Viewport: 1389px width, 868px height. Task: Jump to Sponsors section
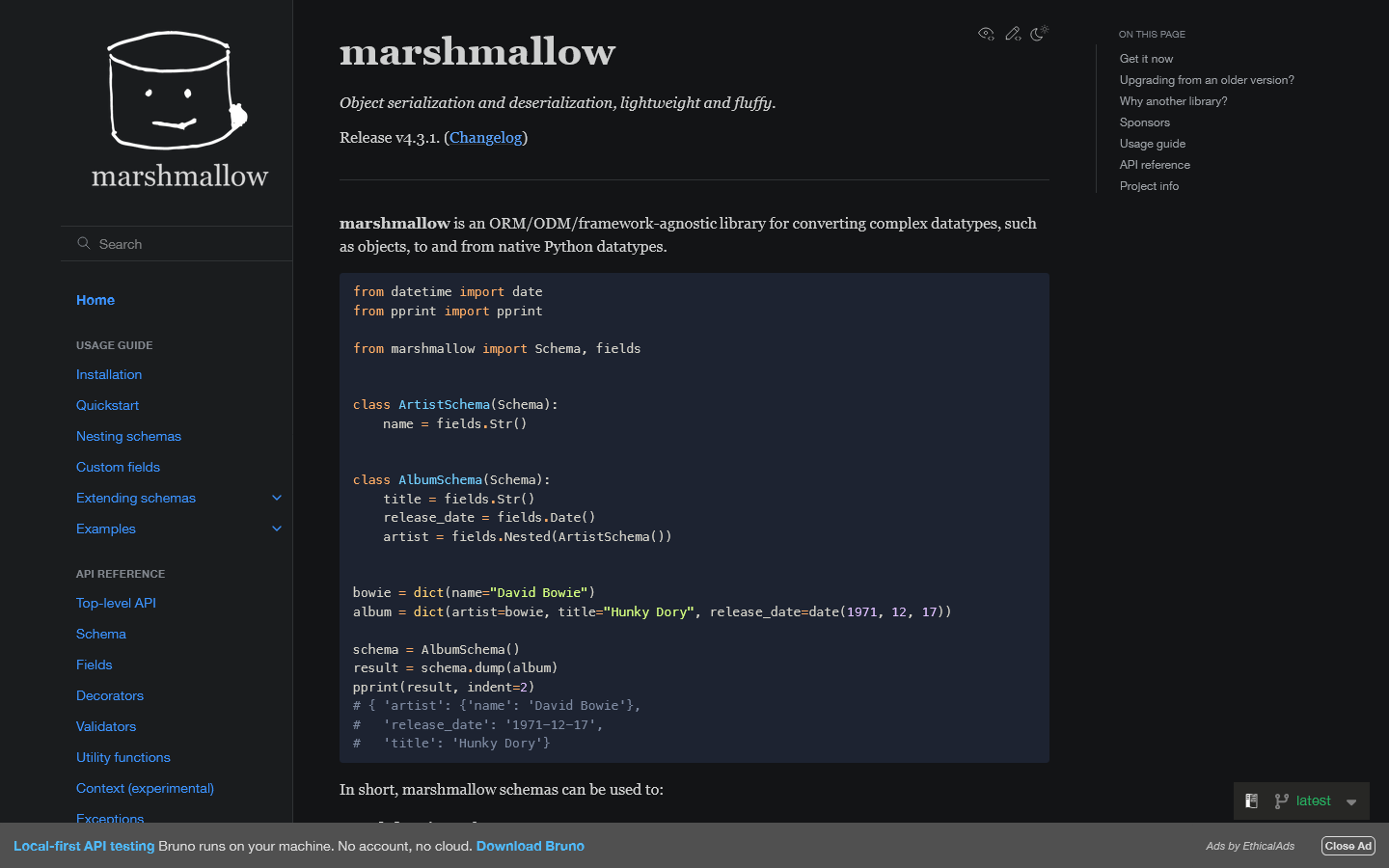click(1144, 122)
